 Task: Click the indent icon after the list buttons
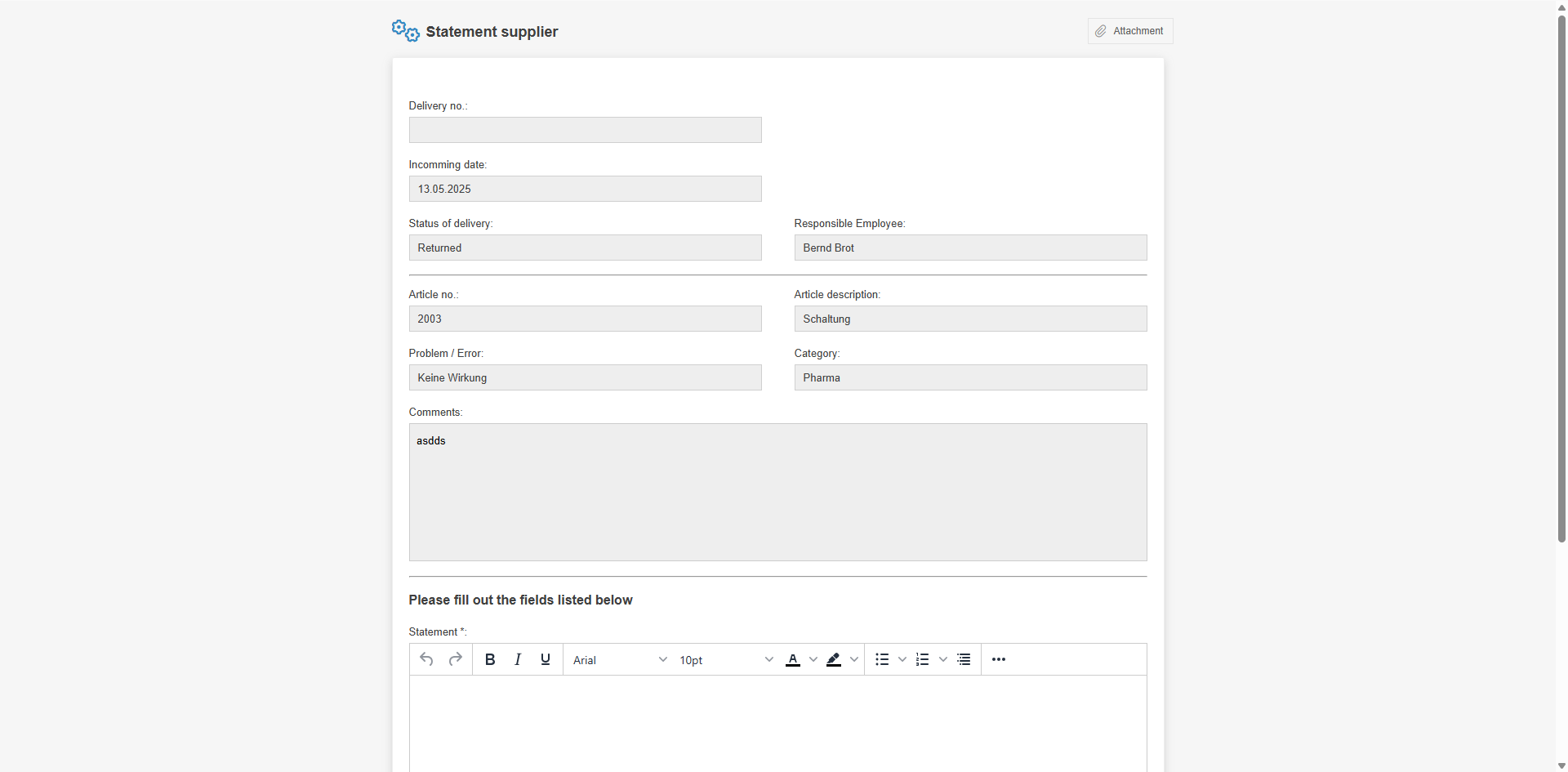tap(964, 659)
